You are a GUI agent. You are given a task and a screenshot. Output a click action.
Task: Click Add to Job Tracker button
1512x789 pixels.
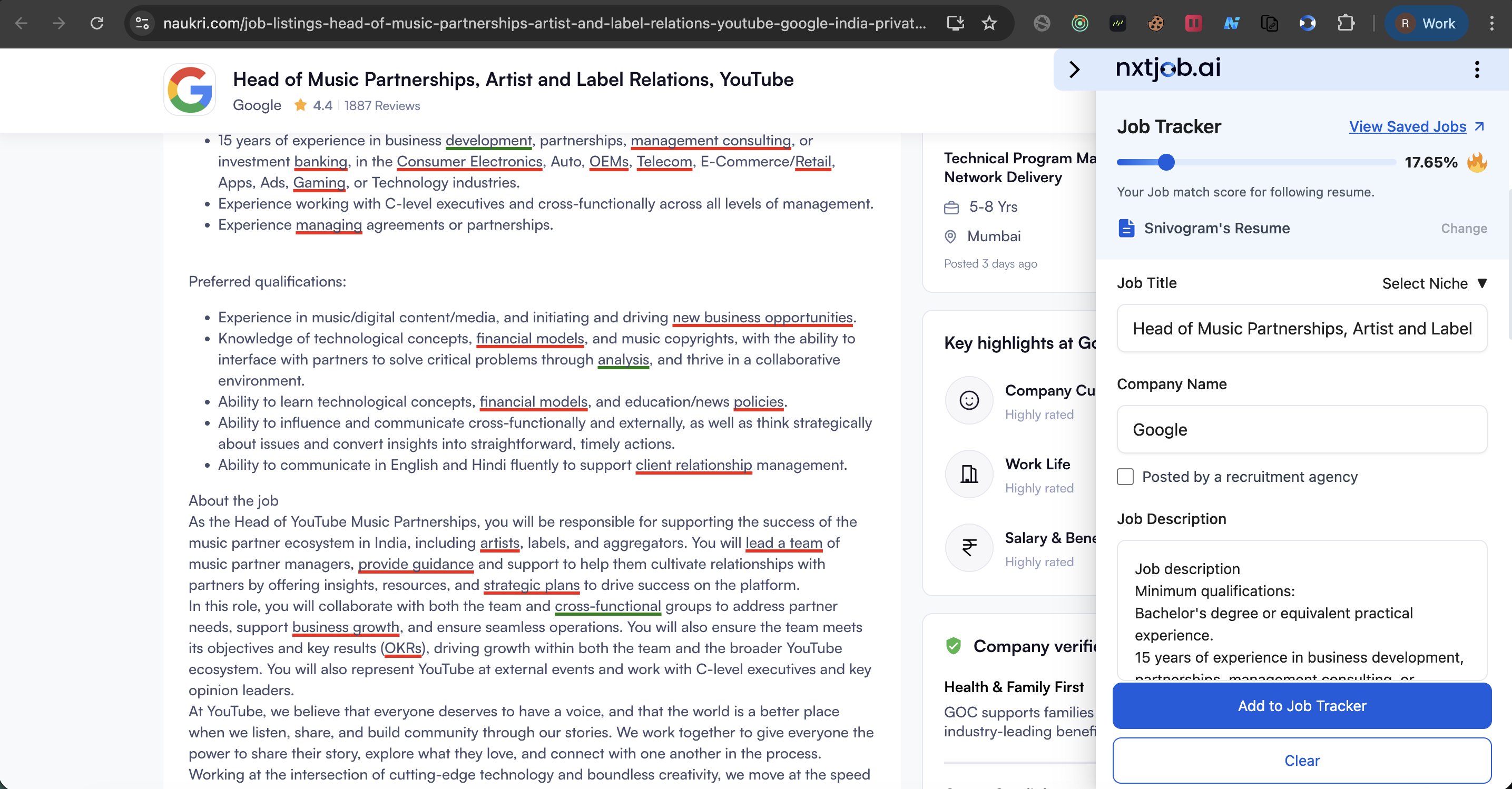coord(1301,706)
